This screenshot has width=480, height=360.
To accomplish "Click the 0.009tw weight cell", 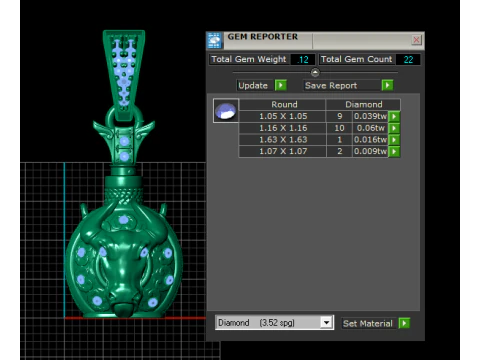I will (370, 151).
